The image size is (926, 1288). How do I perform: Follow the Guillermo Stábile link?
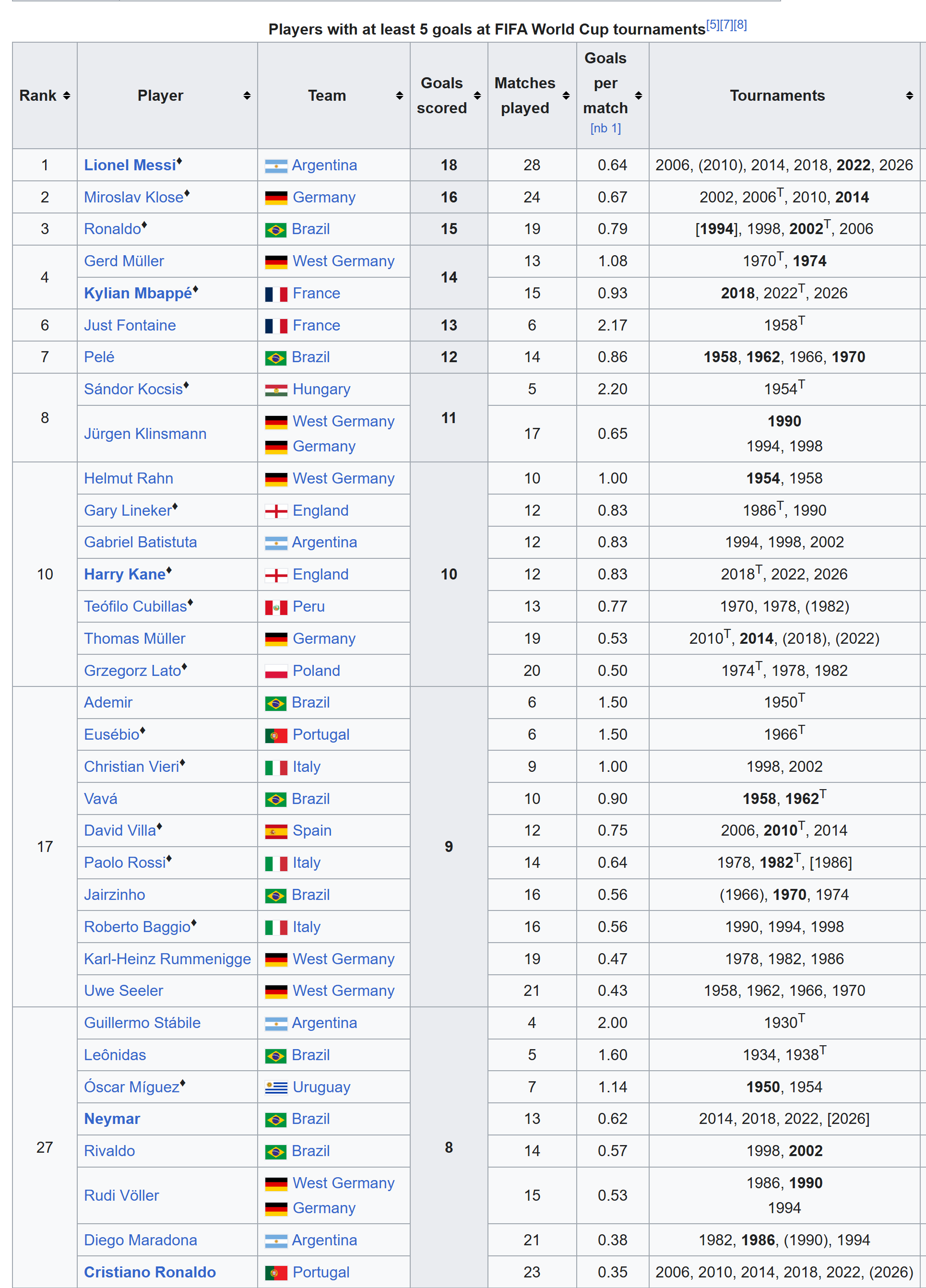pos(142,1023)
